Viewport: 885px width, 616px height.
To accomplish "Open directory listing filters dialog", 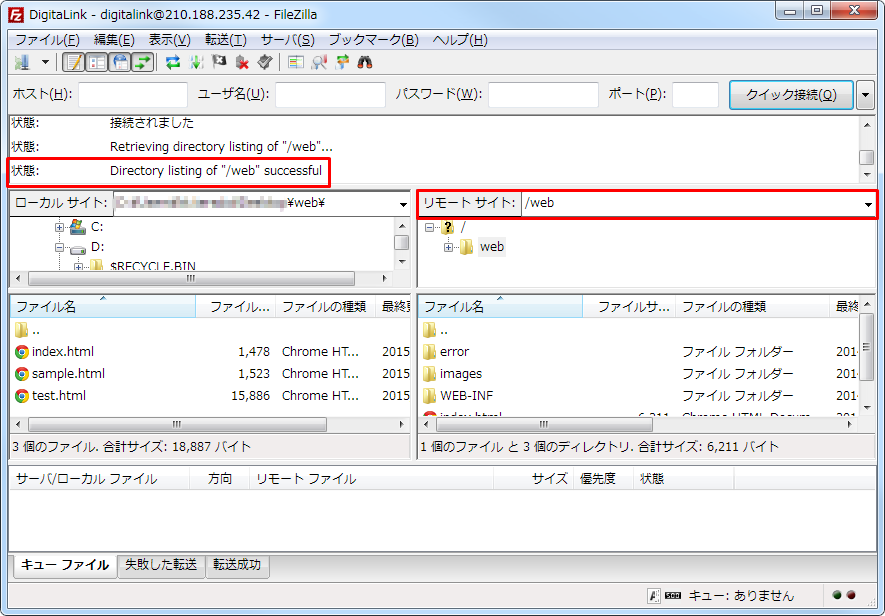I will tap(296, 62).
